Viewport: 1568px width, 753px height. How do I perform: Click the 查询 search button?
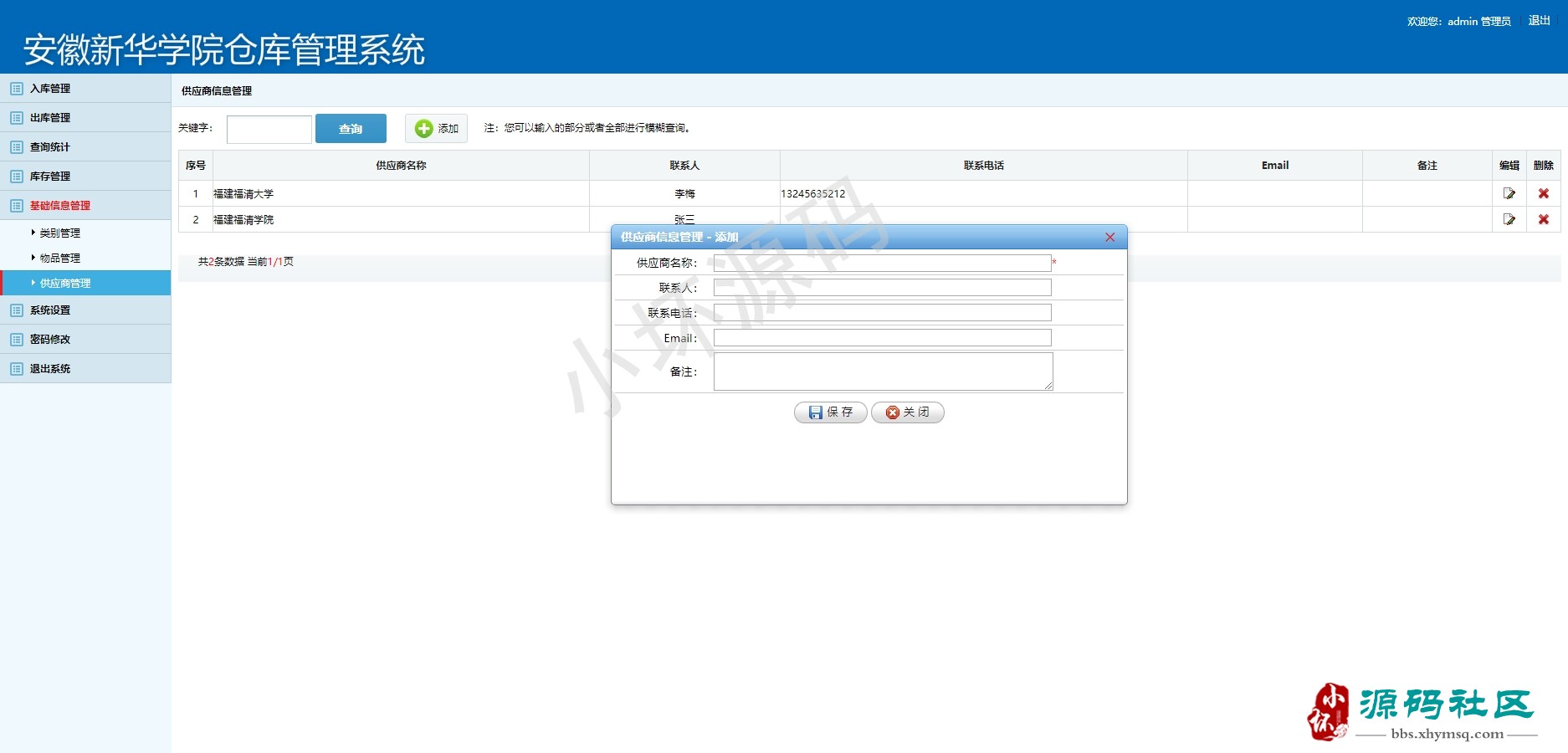point(351,129)
